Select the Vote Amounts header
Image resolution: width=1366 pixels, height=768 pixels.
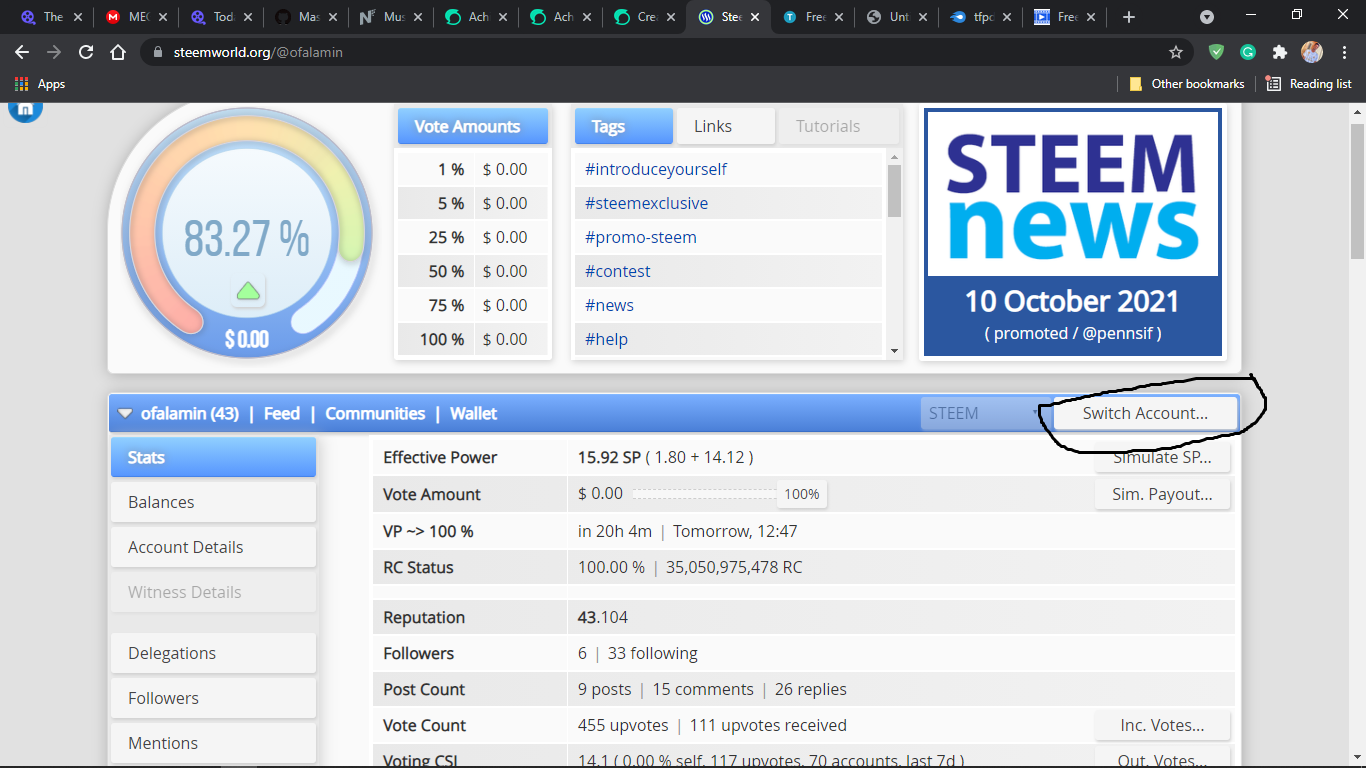pos(473,126)
